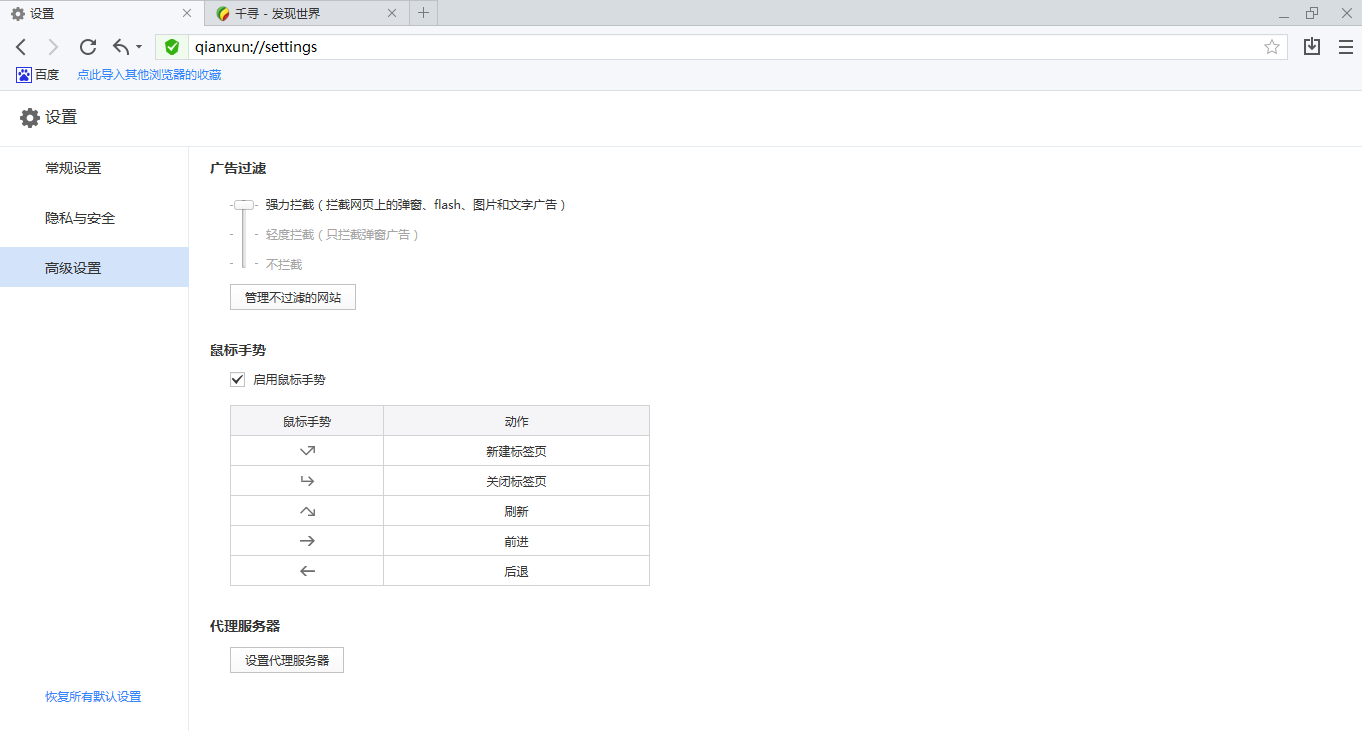The height and width of the screenshot is (731, 1362).
Task: Go back to the previous page
Action: 21,47
